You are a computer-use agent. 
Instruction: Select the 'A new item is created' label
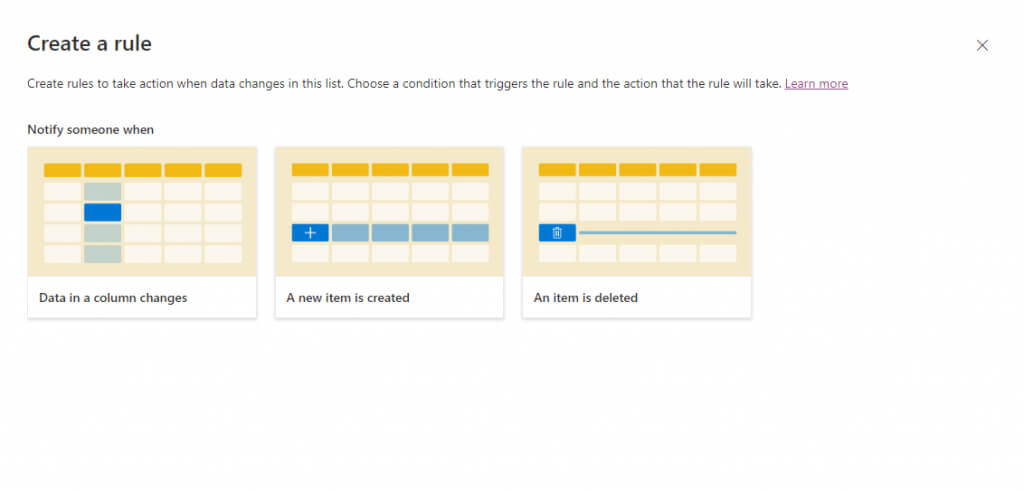pyautogui.click(x=348, y=298)
